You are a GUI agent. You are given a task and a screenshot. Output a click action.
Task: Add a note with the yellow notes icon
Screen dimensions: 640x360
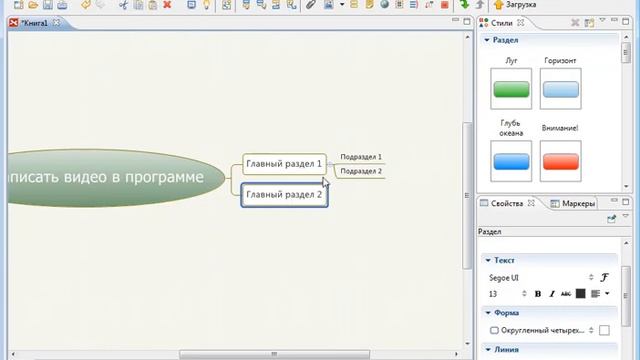(369, 5)
